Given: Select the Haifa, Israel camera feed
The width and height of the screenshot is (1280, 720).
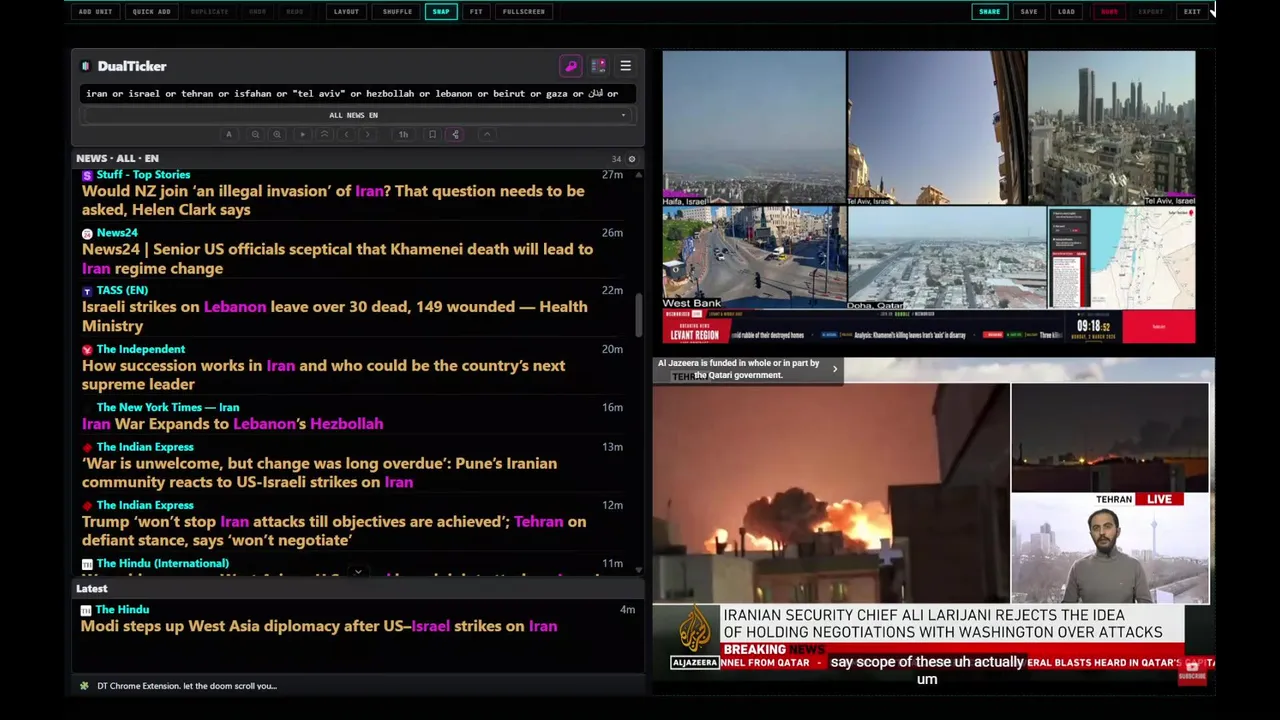Looking at the screenshot, I should [x=754, y=128].
